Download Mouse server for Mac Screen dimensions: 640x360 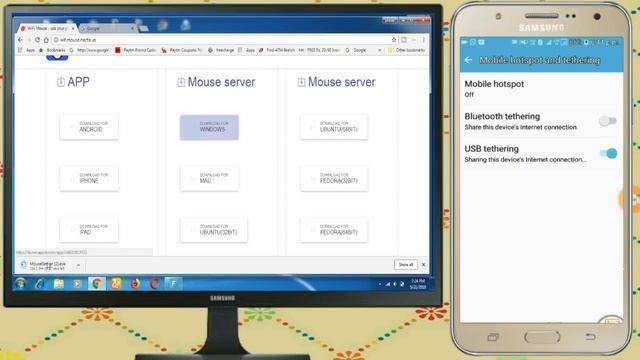(x=209, y=178)
